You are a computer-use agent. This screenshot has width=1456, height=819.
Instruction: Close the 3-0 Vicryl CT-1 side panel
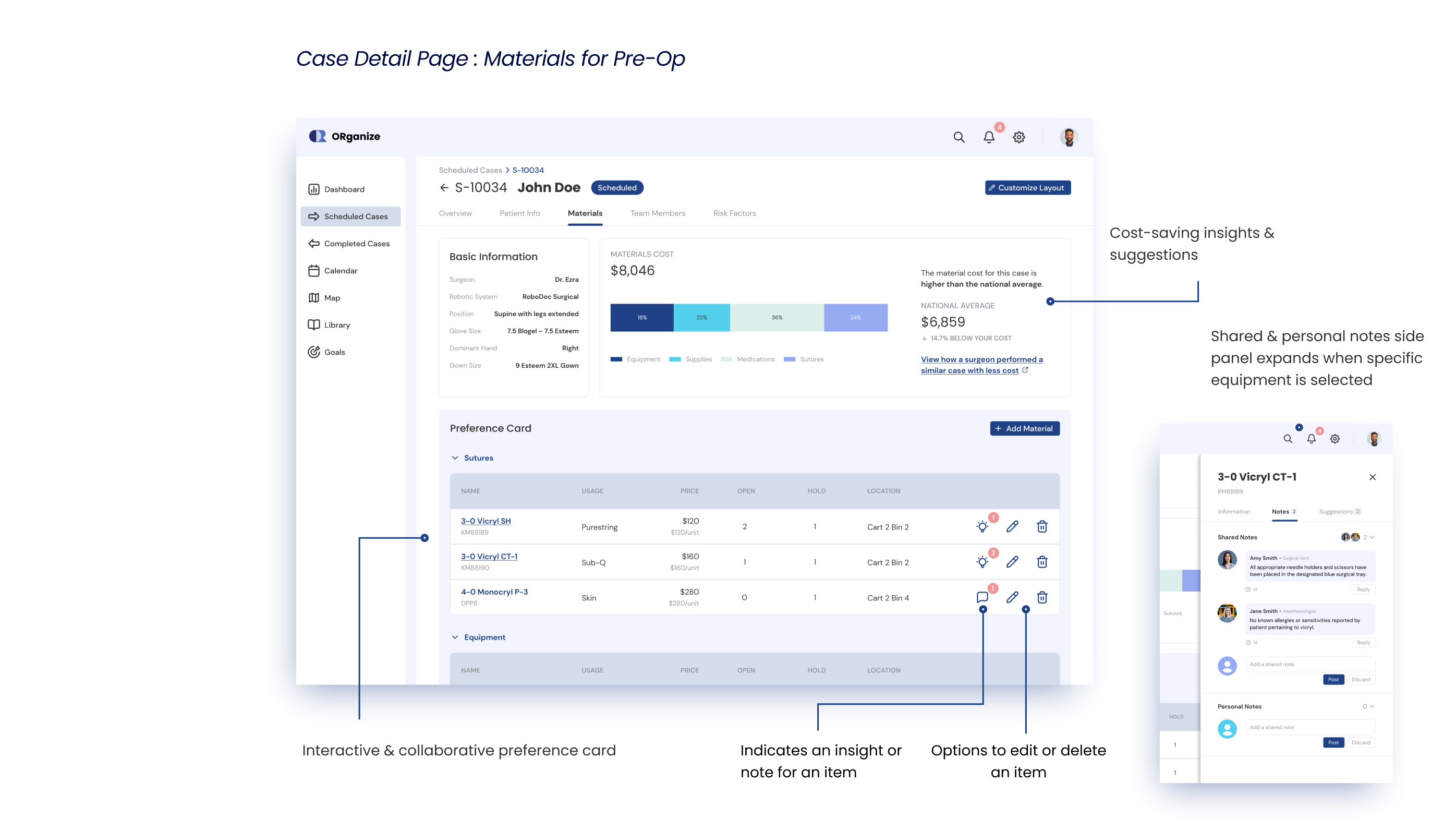point(1373,477)
